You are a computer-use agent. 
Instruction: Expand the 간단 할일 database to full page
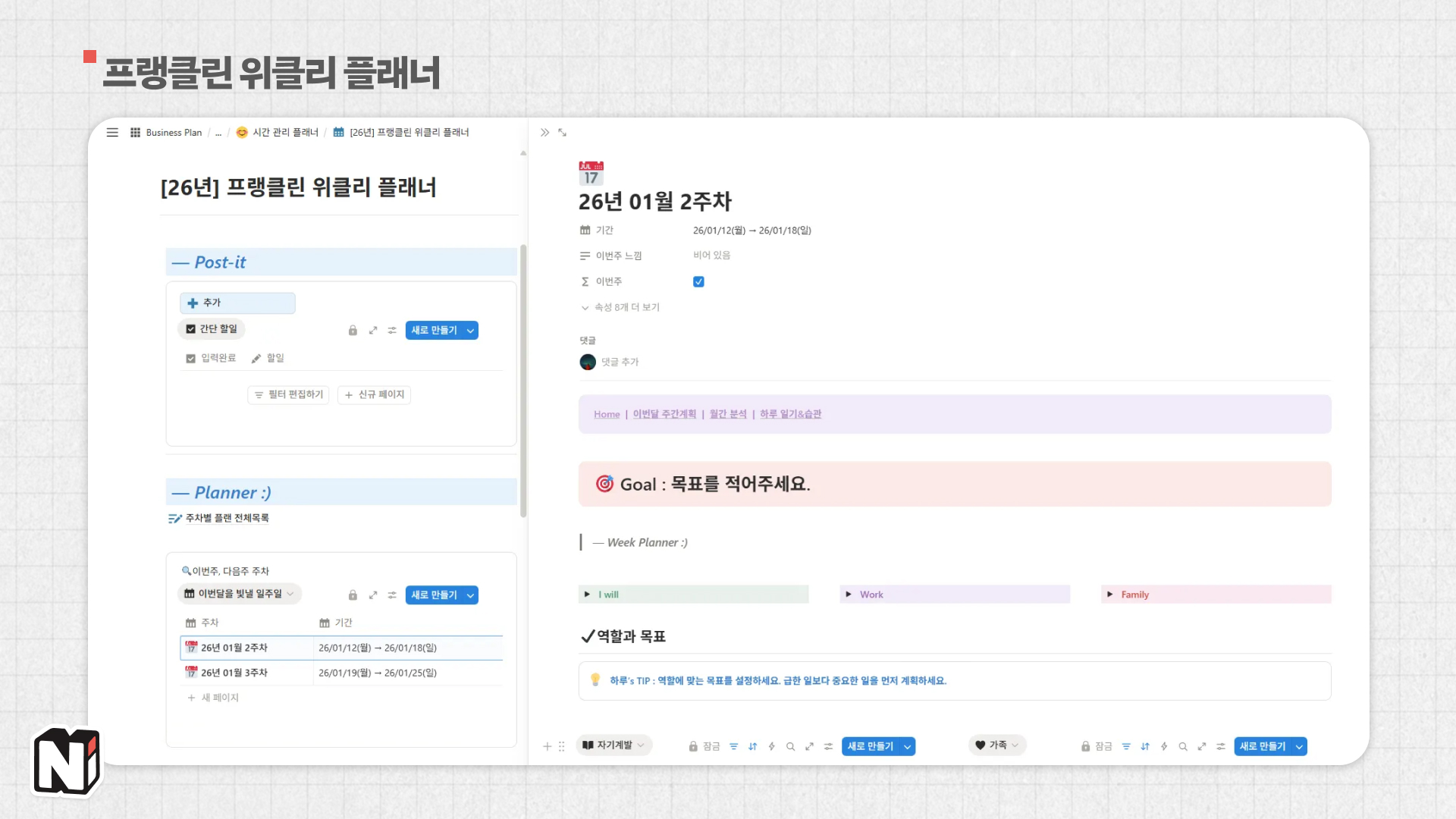(373, 330)
